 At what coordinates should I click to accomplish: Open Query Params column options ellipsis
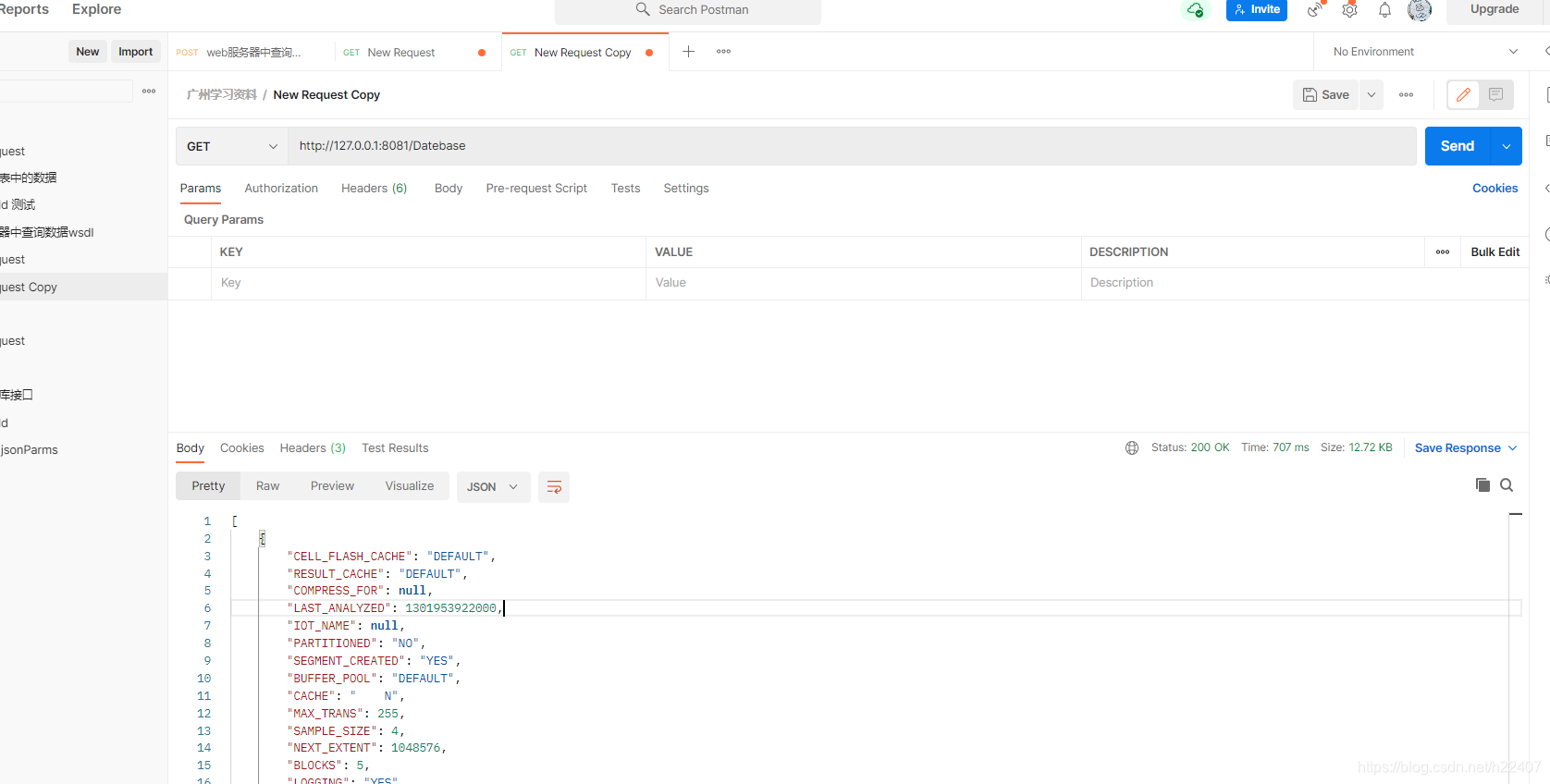click(1443, 251)
